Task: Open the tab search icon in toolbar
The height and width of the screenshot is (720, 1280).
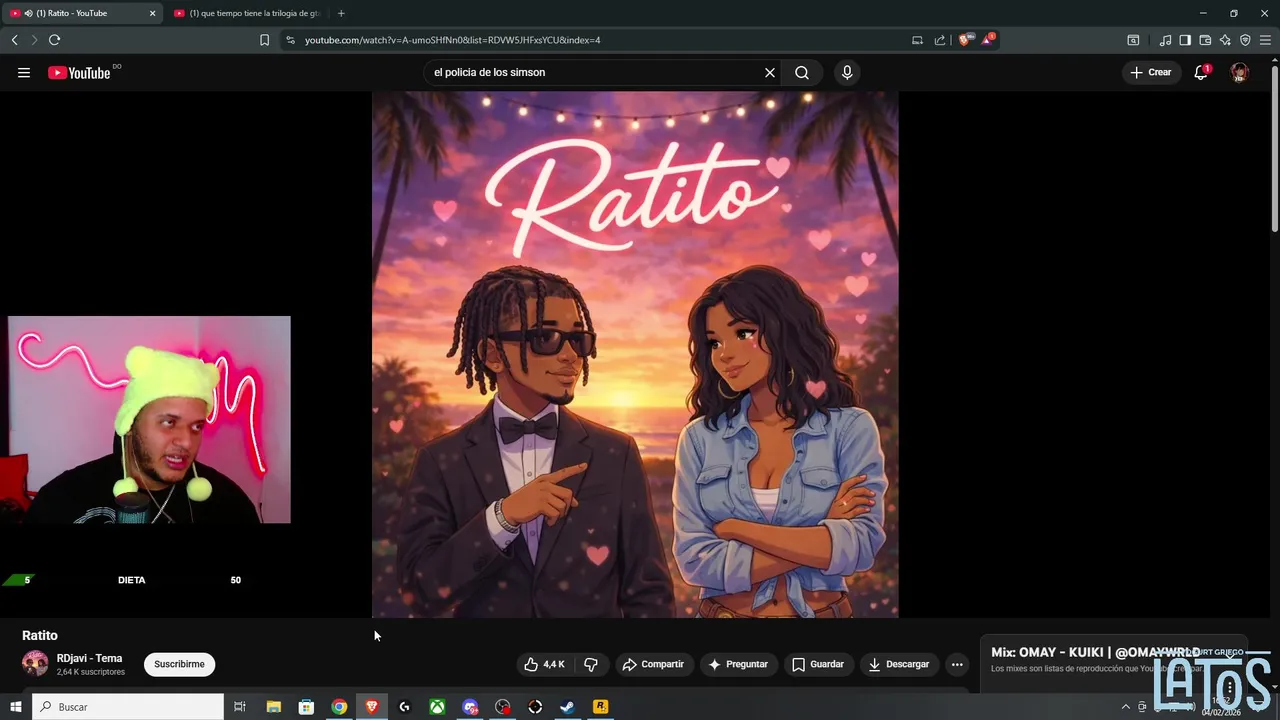Action: (1133, 40)
